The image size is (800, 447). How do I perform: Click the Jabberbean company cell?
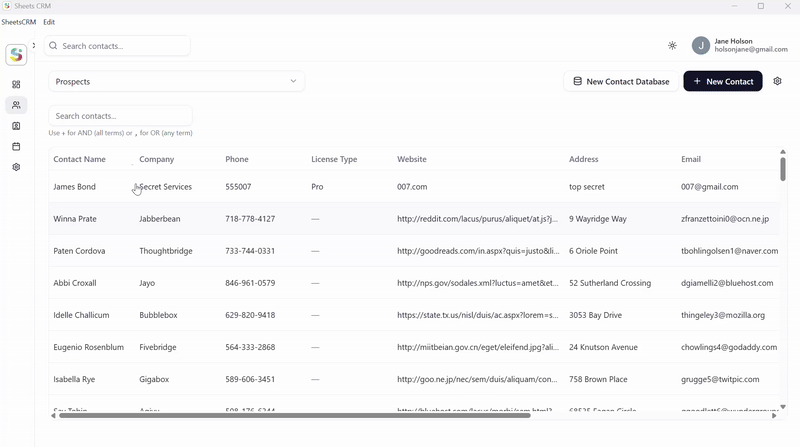click(160, 219)
